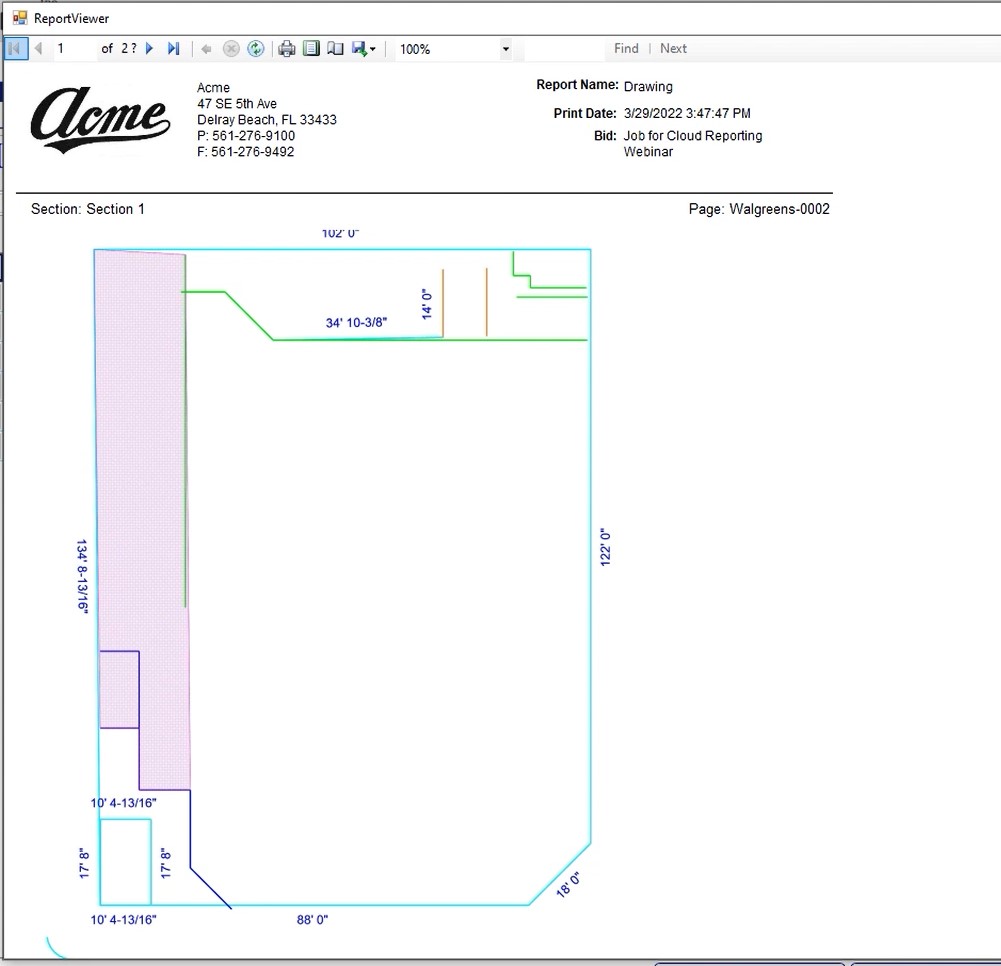Click the back to parent report arrow
The width and height of the screenshot is (1001, 966).
207,48
